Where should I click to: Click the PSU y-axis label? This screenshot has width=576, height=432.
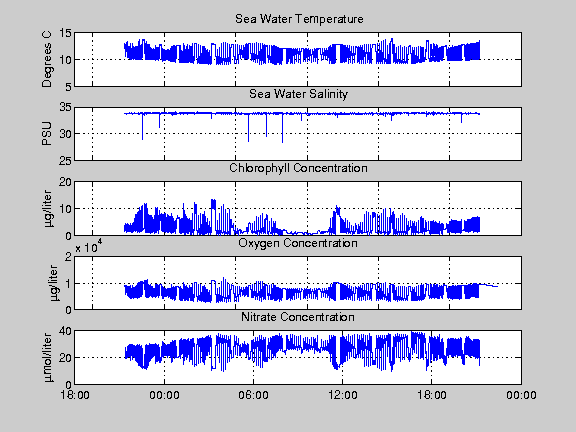tap(47, 134)
